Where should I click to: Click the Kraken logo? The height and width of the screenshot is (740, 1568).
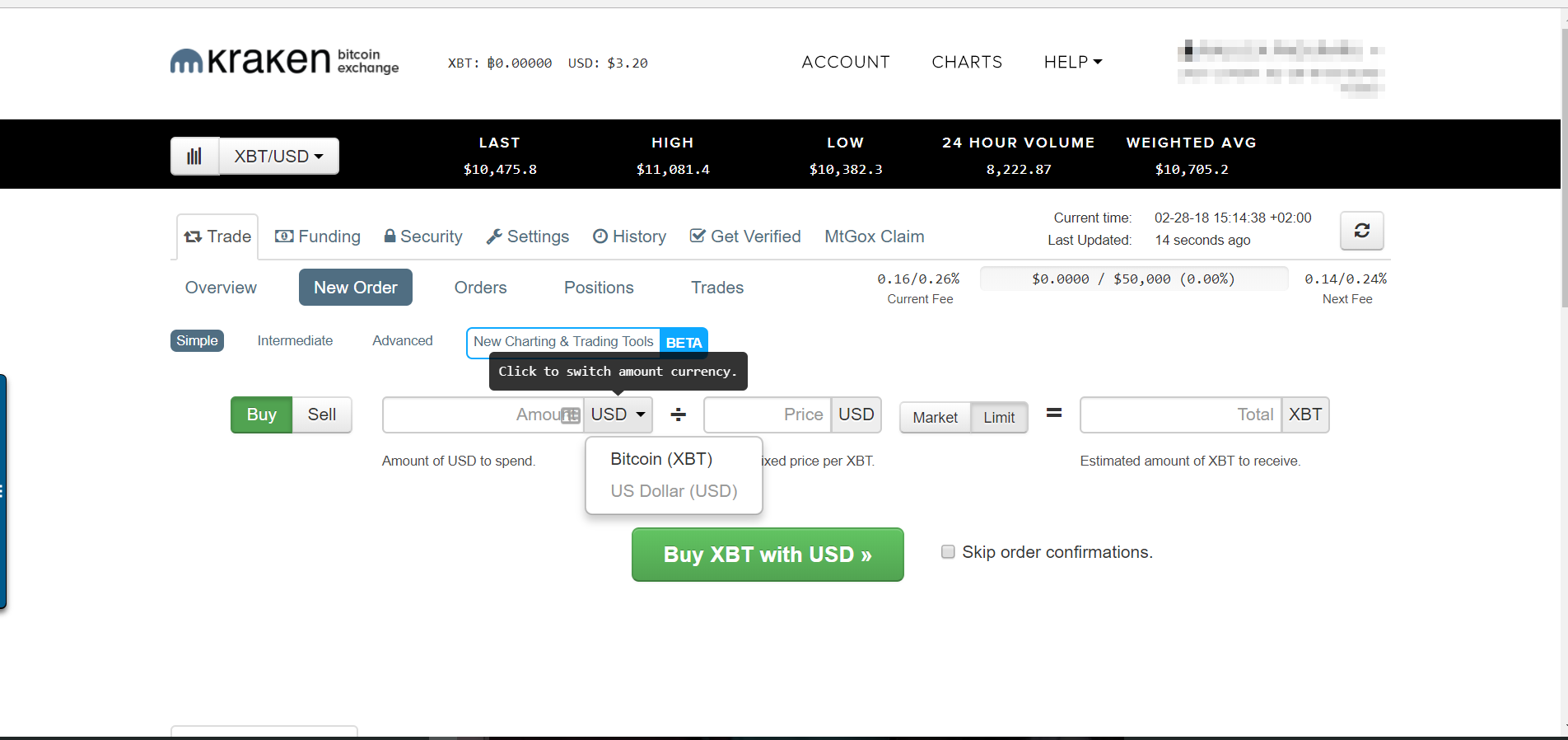click(284, 61)
